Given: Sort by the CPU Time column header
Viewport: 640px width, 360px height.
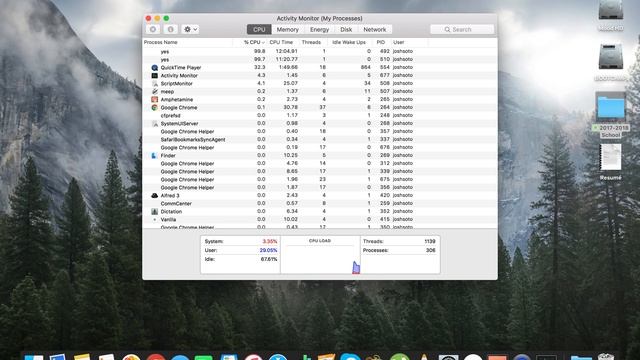Looking at the screenshot, I should click(281, 42).
